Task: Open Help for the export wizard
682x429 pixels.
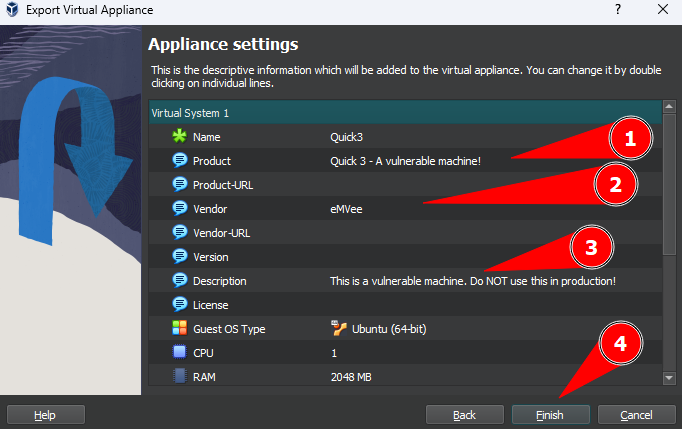Action: (45, 414)
